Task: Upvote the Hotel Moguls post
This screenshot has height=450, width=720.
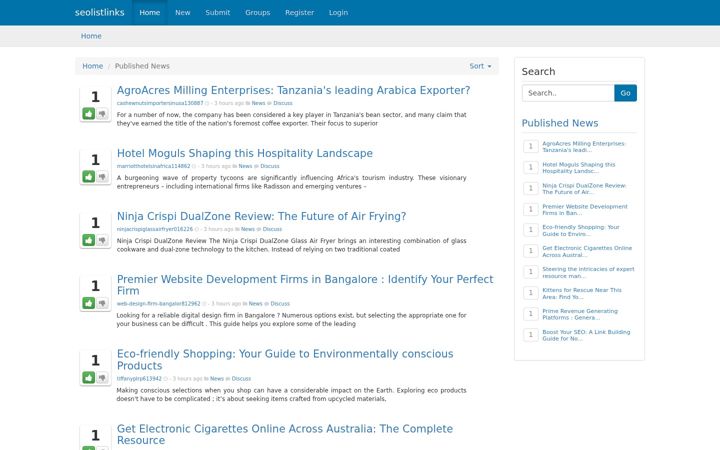Action: coord(89,177)
